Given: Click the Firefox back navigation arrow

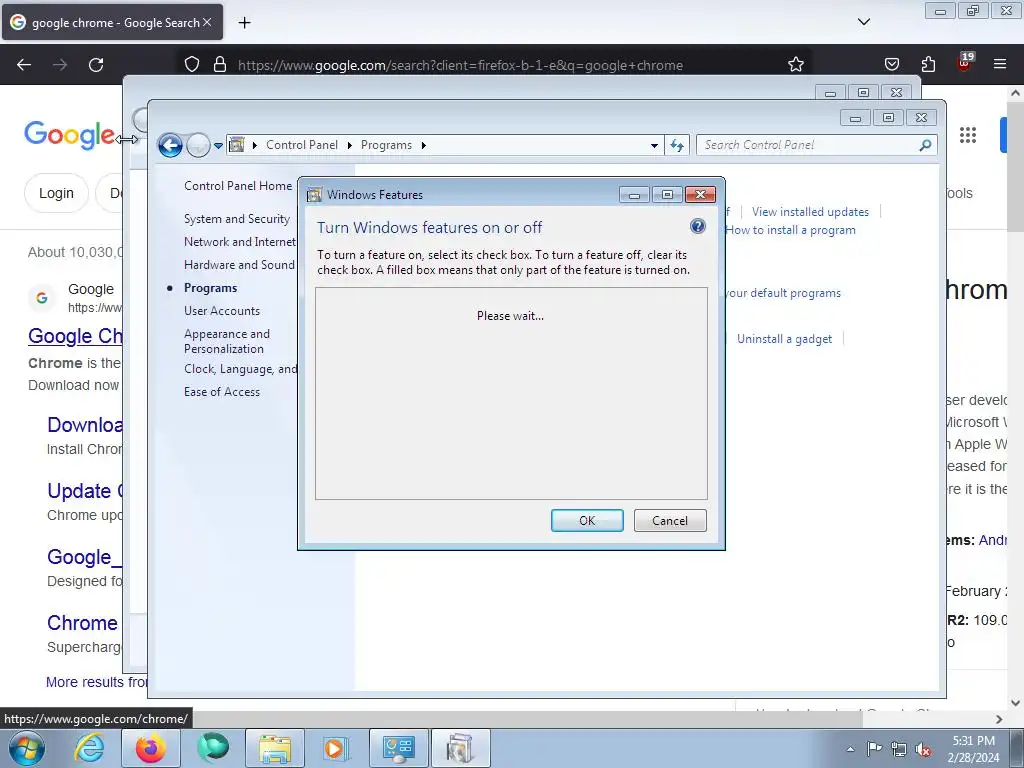Looking at the screenshot, I should (x=24, y=65).
